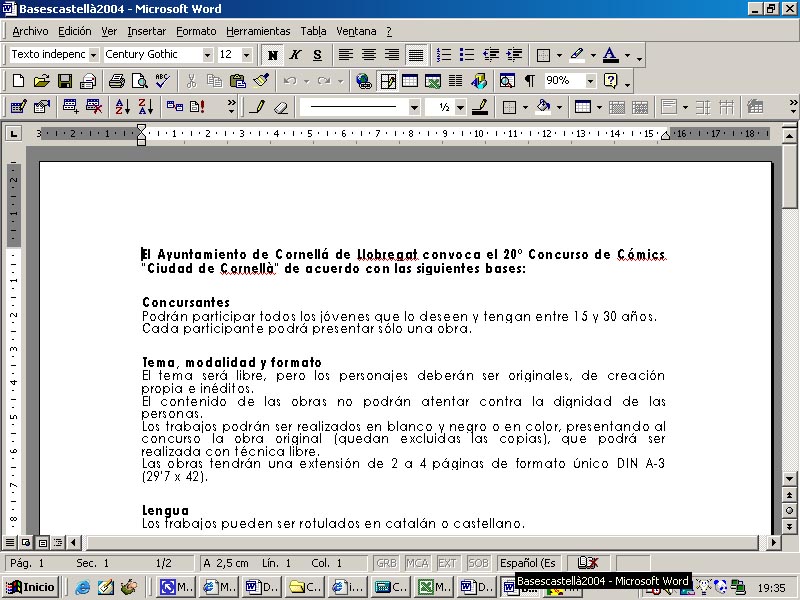Increase the paragraph indent
Screen dimensions: 800x600
point(514,54)
